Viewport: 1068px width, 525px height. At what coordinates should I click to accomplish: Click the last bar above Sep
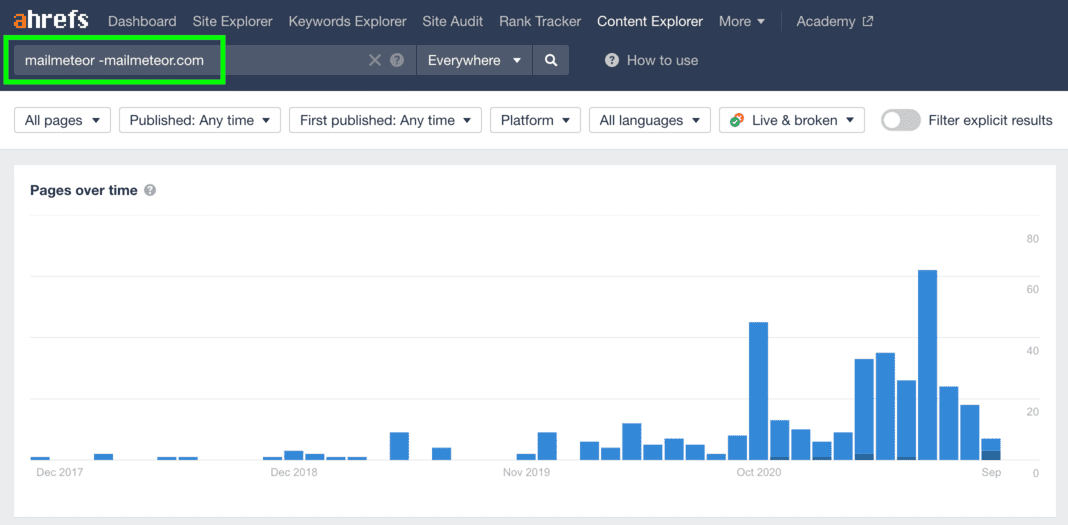(x=991, y=449)
